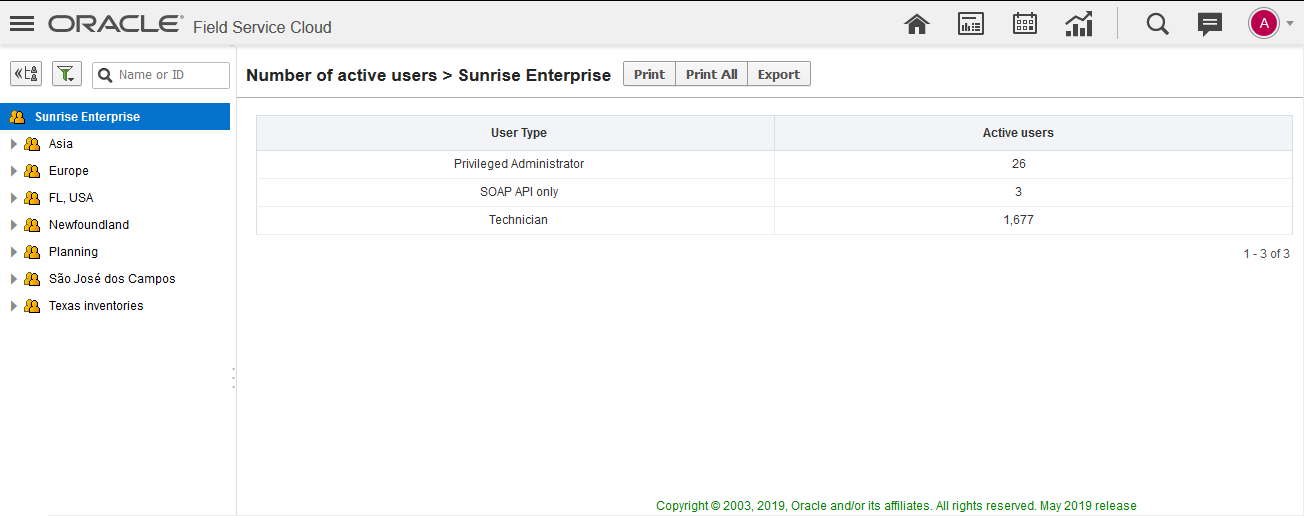Image resolution: width=1304 pixels, height=516 pixels.
Task: Focus the Name or ID search field
Action: tap(161, 75)
